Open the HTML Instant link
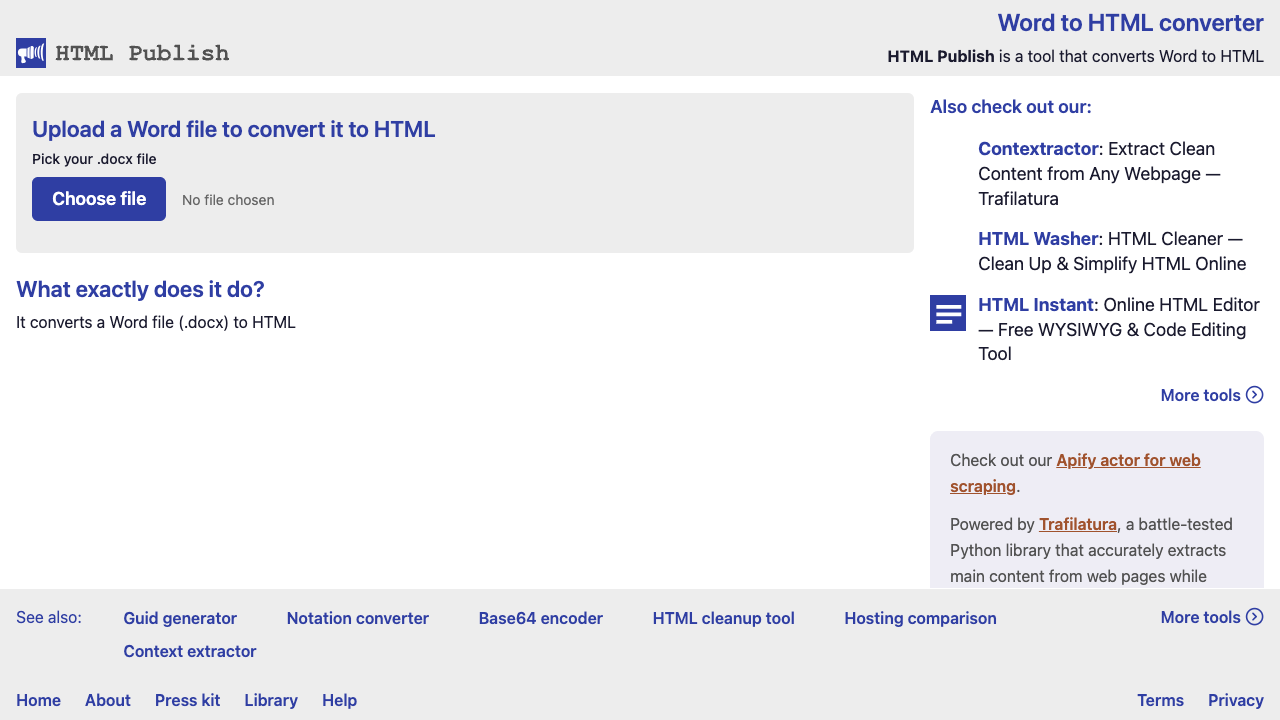Viewport: 1280px width, 720px height. tap(1038, 305)
